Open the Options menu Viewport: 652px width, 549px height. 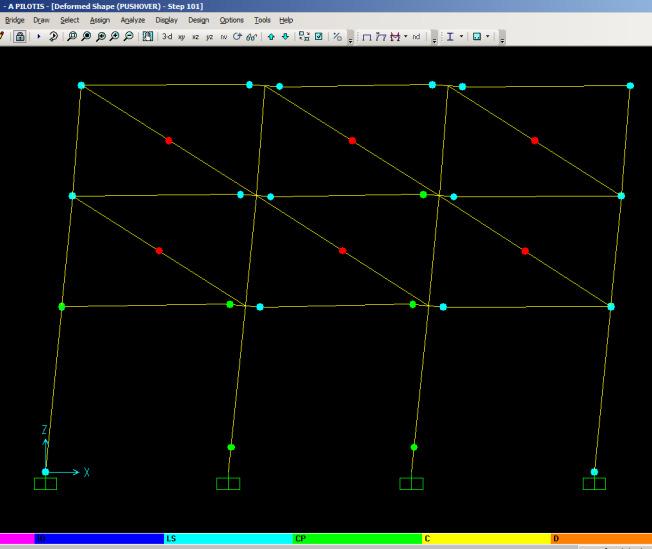pos(232,20)
